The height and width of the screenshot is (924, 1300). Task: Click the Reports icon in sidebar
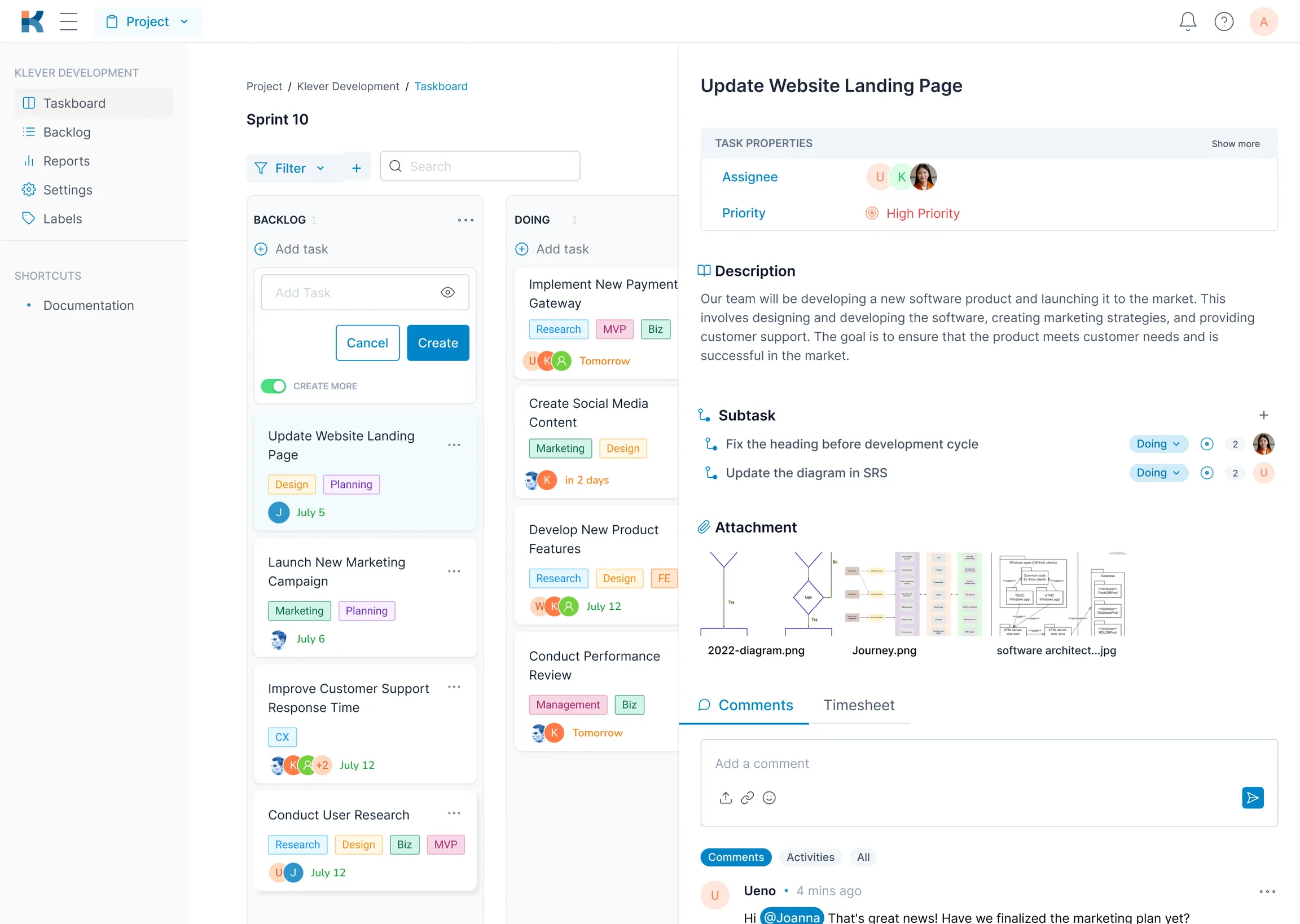point(29,160)
